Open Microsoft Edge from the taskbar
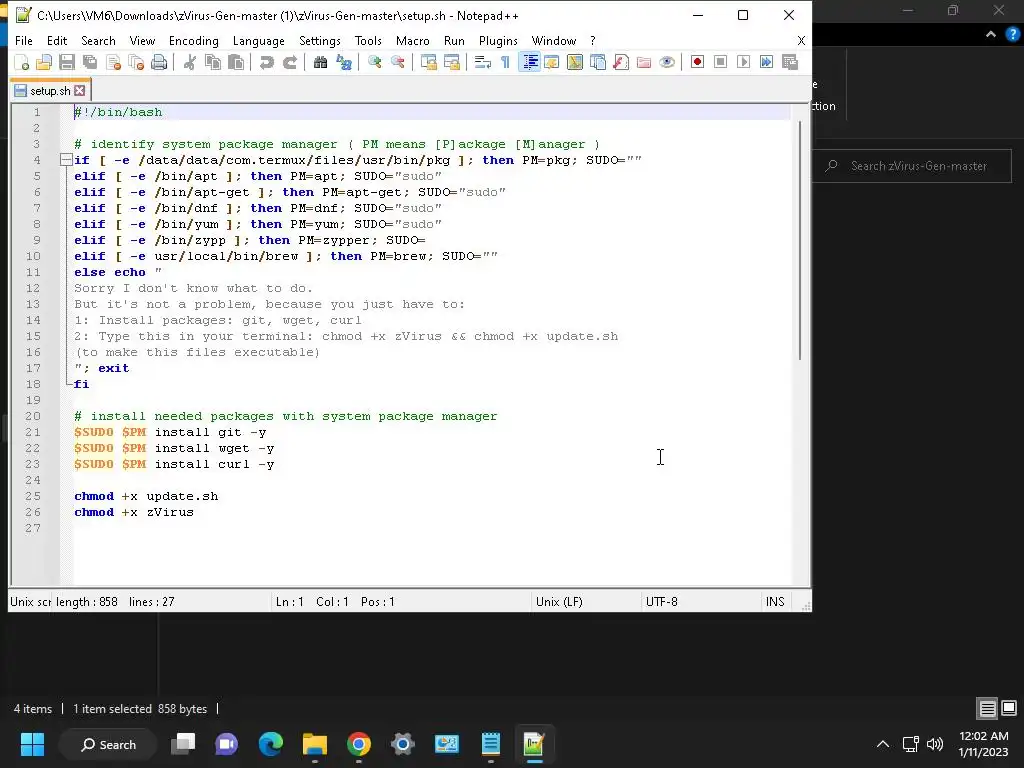The image size is (1024, 768). [x=270, y=744]
